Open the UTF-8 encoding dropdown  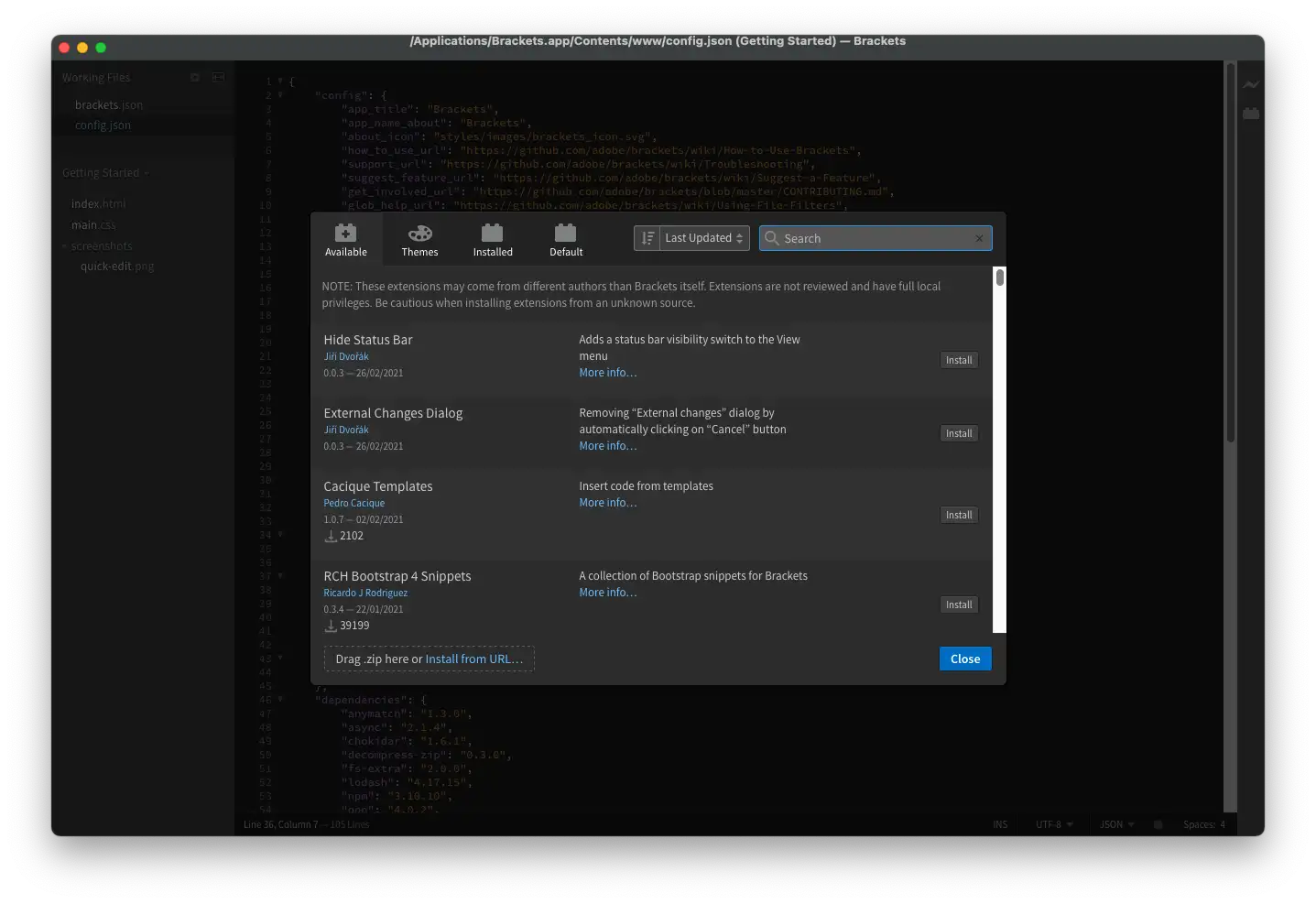tap(1054, 824)
